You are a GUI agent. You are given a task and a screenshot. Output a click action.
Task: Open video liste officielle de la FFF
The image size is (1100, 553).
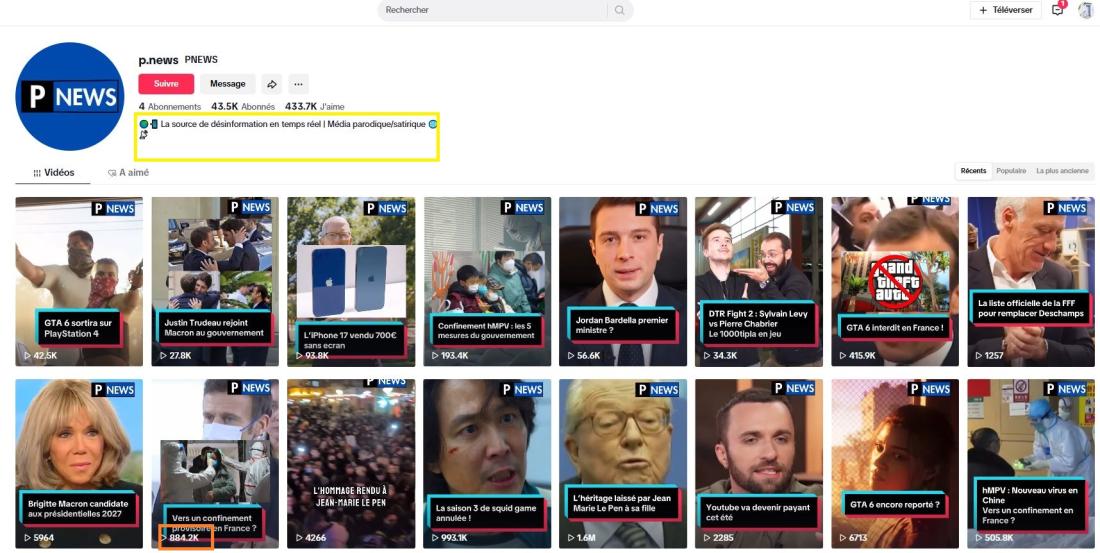[x=1031, y=281]
